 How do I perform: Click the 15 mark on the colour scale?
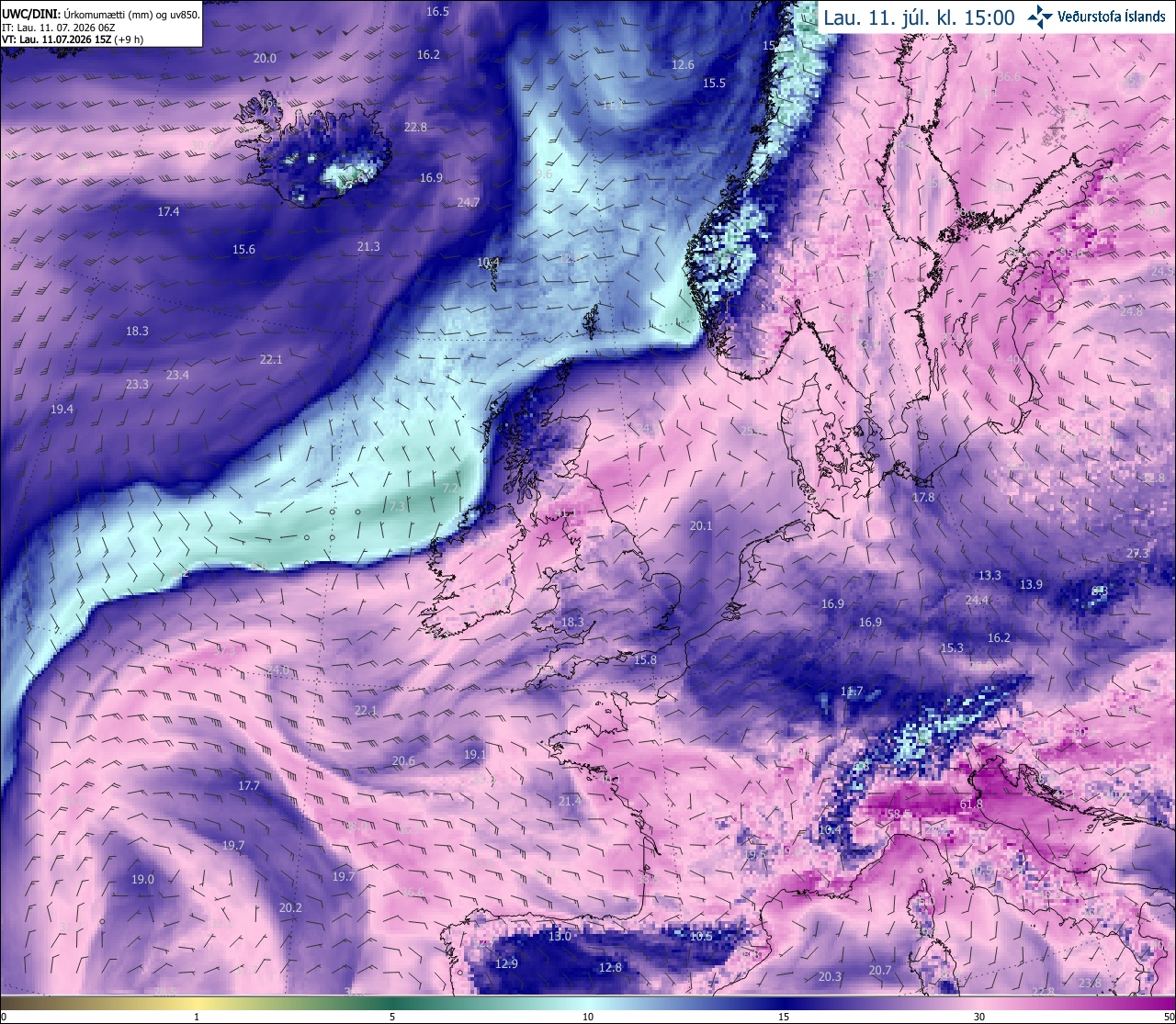pyautogui.click(x=784, y=1017)
